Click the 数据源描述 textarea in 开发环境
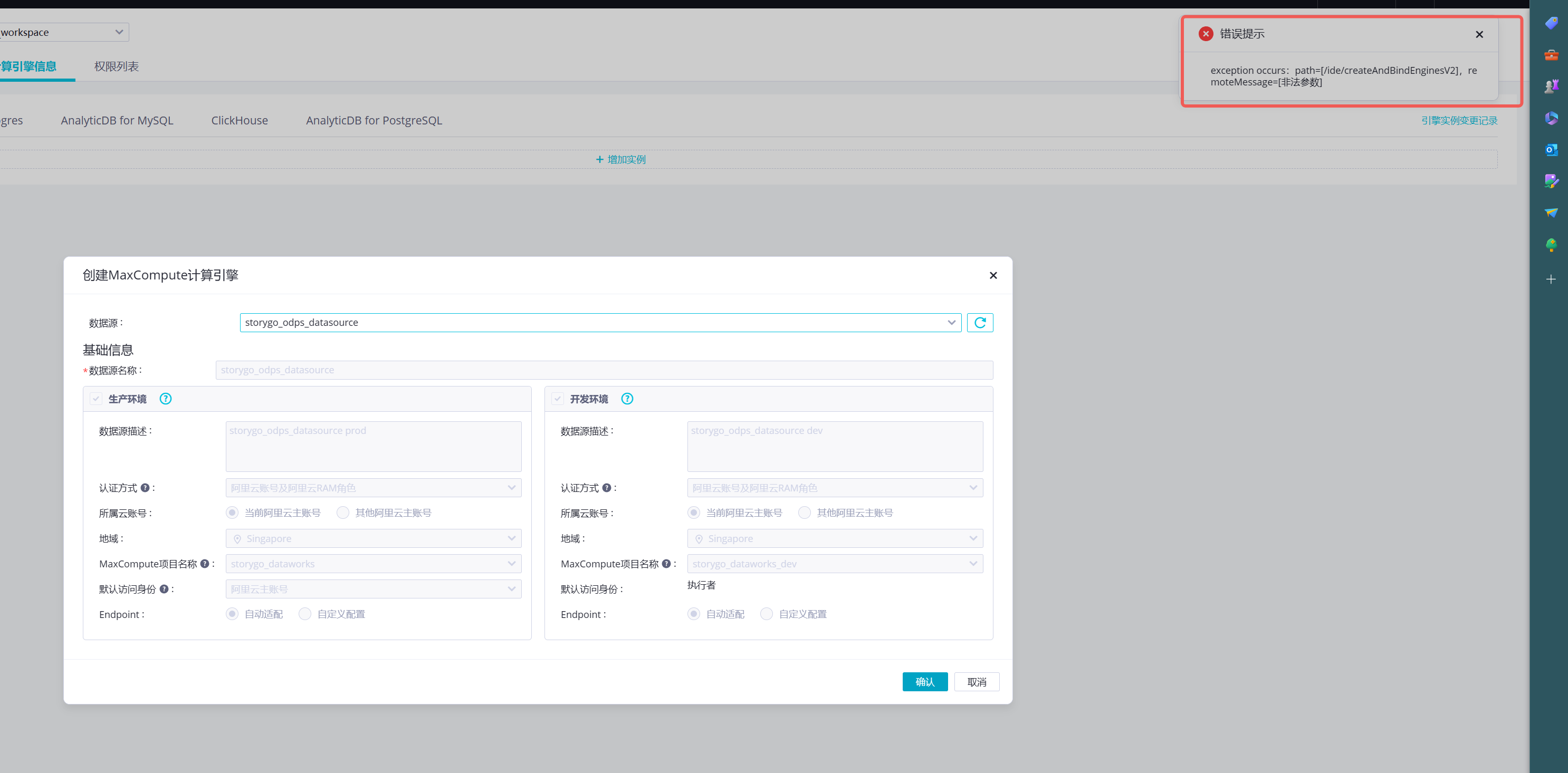 [835, 447]
